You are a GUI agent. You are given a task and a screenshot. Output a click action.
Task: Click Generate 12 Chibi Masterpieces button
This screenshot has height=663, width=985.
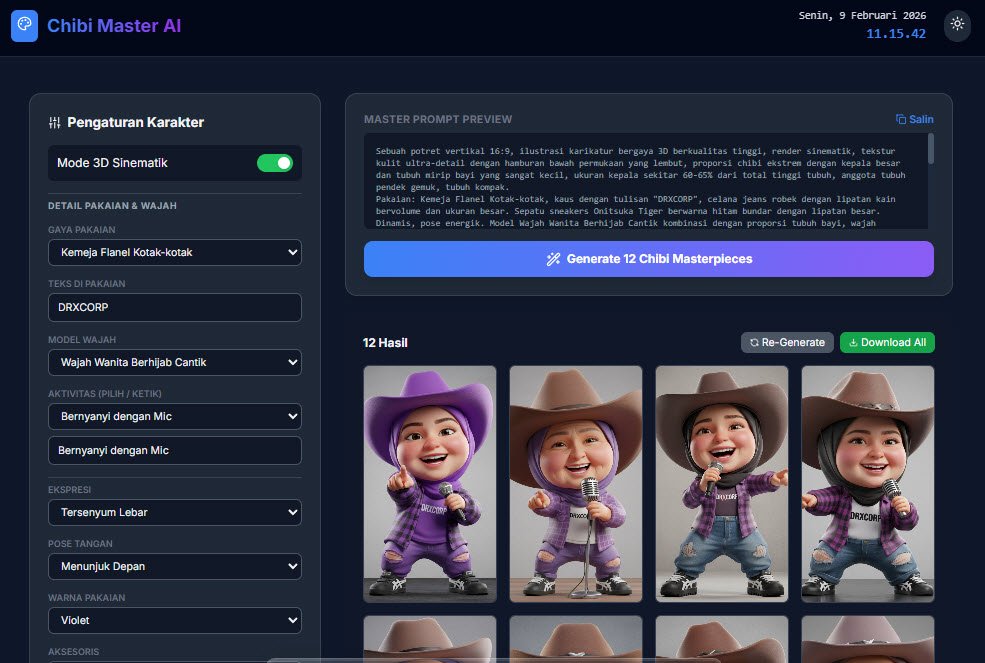pos(649,259)
